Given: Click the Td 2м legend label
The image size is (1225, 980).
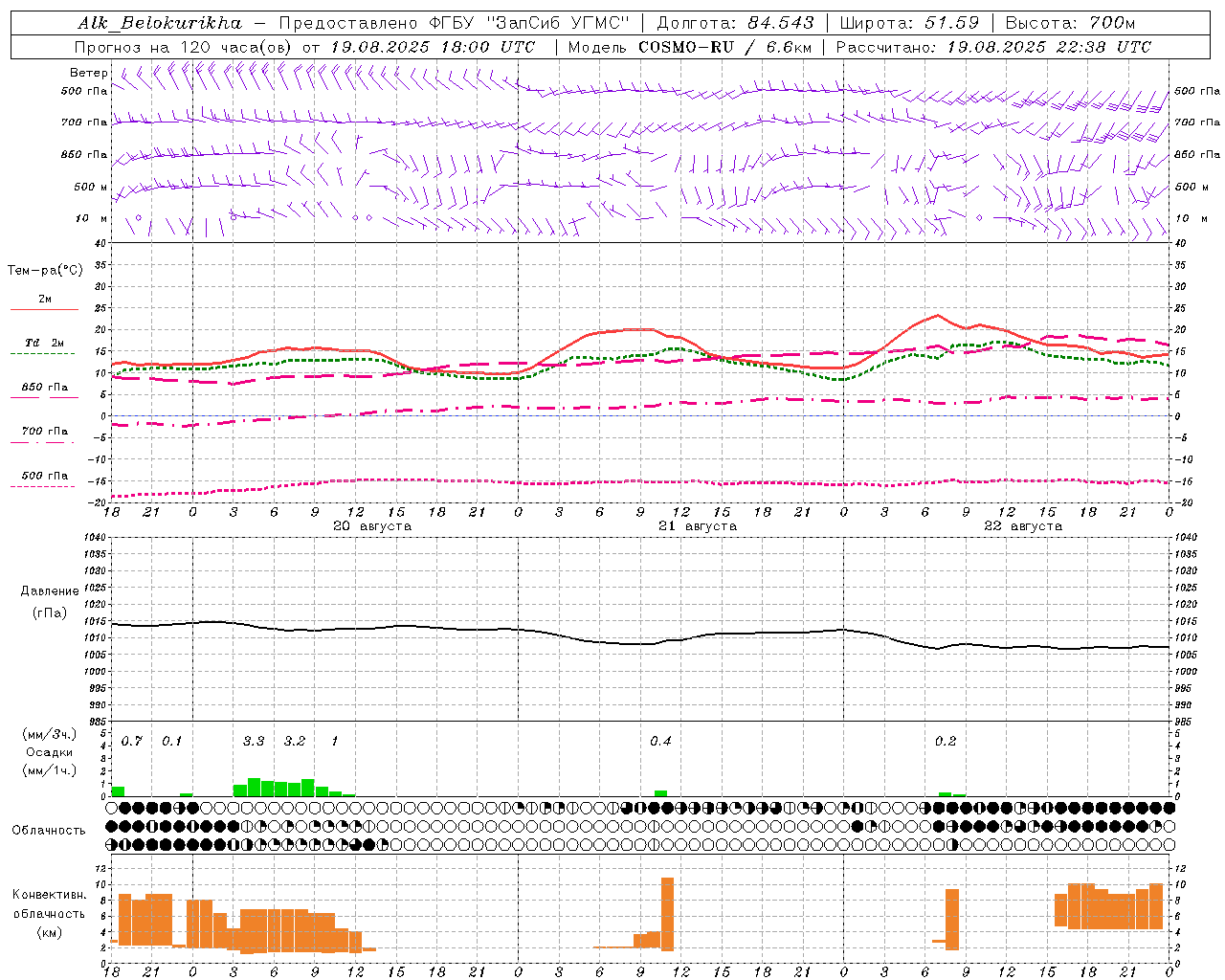Looking at the screenshot, I should tap(45, 343).
